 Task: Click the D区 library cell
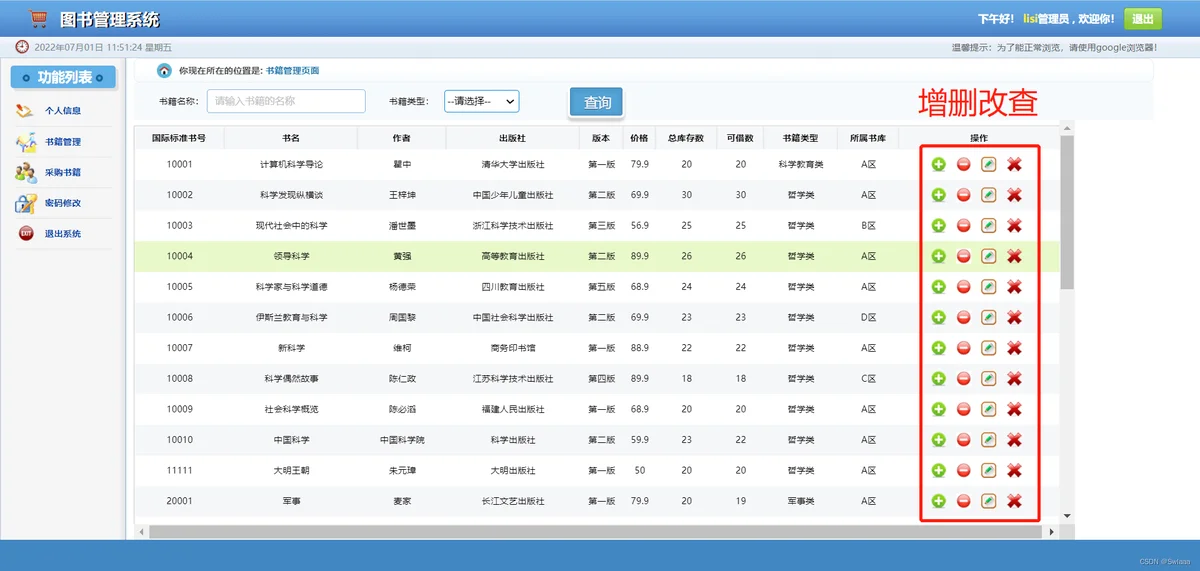point(868,317)
